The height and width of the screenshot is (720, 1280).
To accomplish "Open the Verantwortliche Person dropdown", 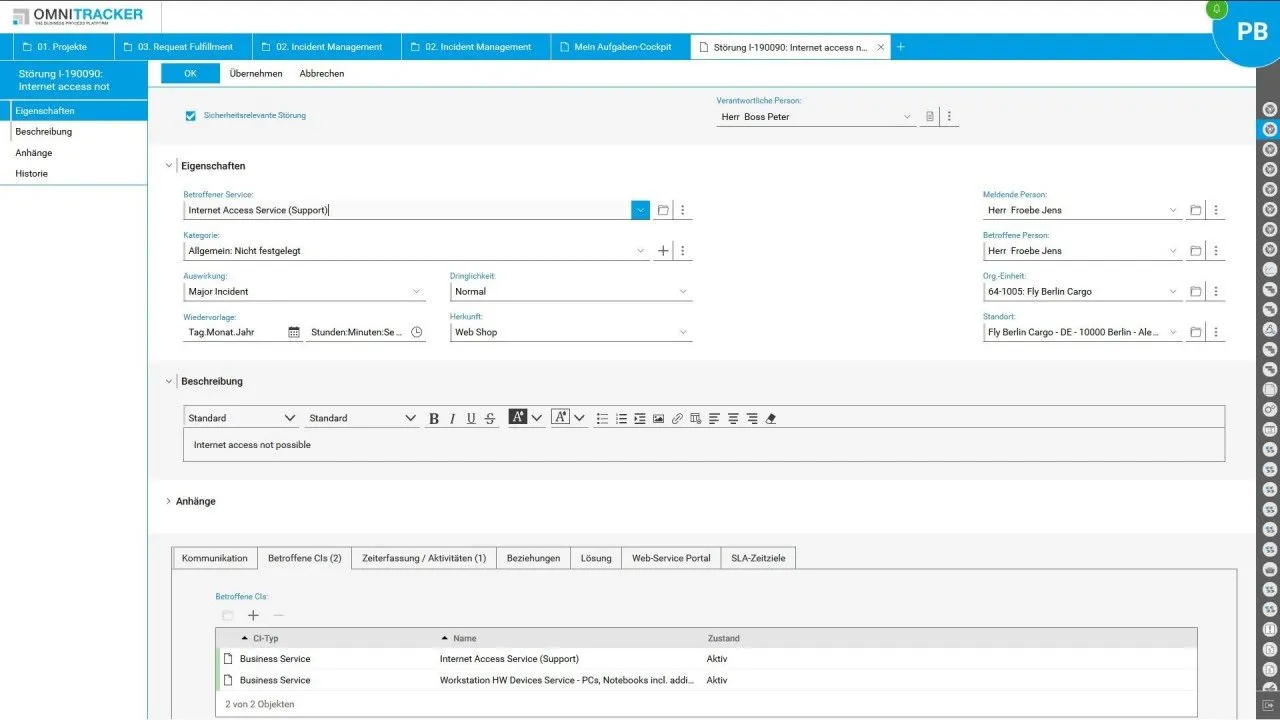I will 907,117.
